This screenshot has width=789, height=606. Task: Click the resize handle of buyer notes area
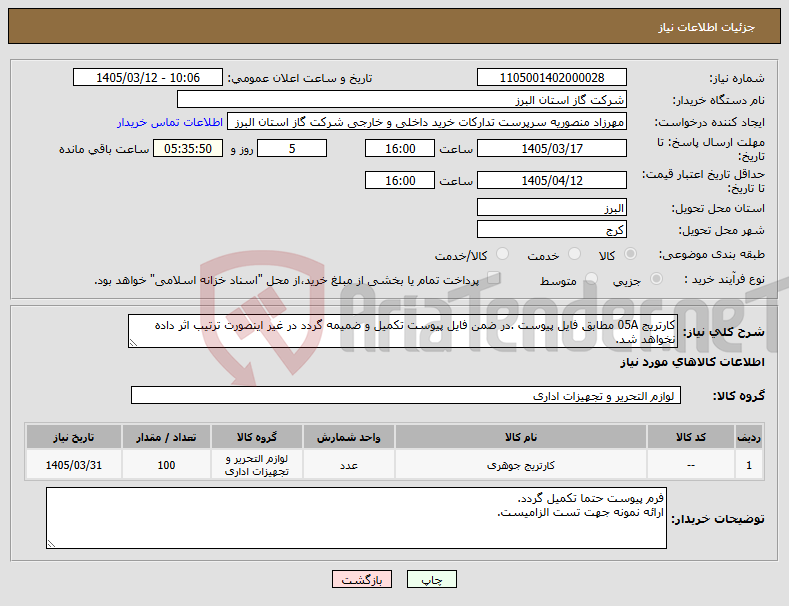pos(51,544)
